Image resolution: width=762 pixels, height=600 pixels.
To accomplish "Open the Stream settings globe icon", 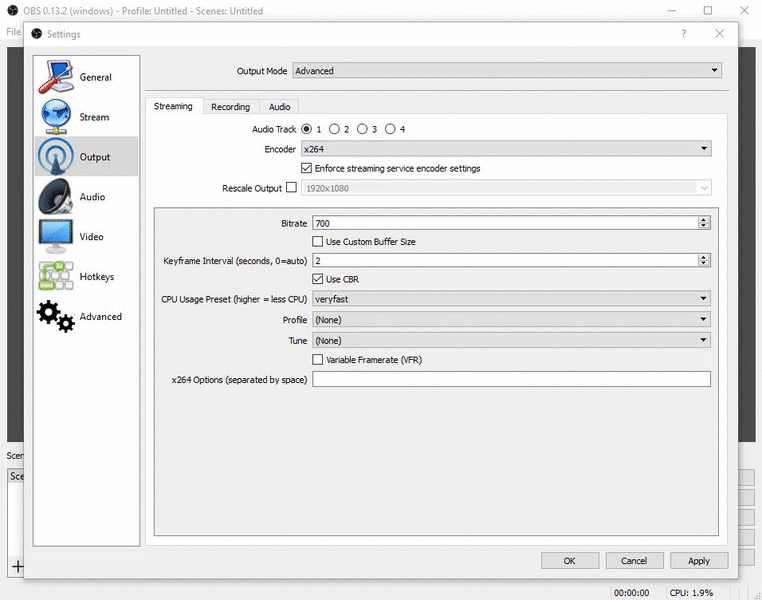I will point(56,117).
